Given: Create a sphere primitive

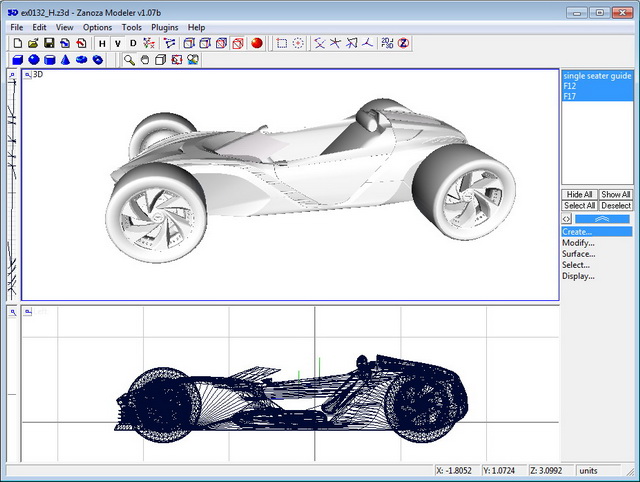Looking at the screenshot, I should pos(34,60).
